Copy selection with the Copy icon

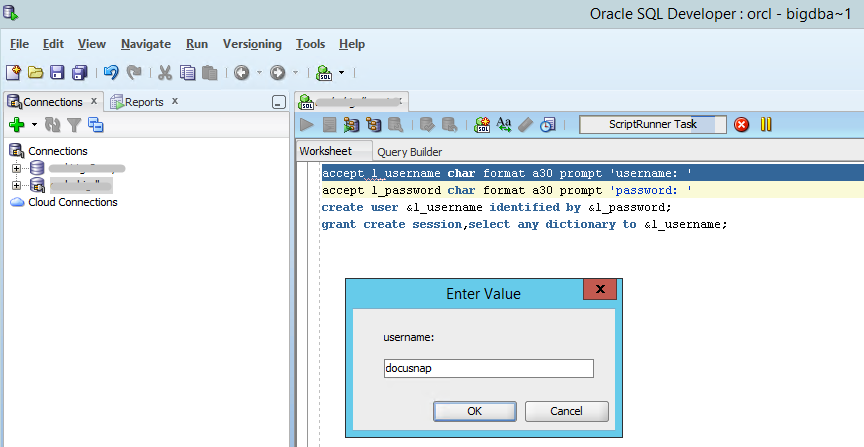pyautogui.click(x=187, y=72)
